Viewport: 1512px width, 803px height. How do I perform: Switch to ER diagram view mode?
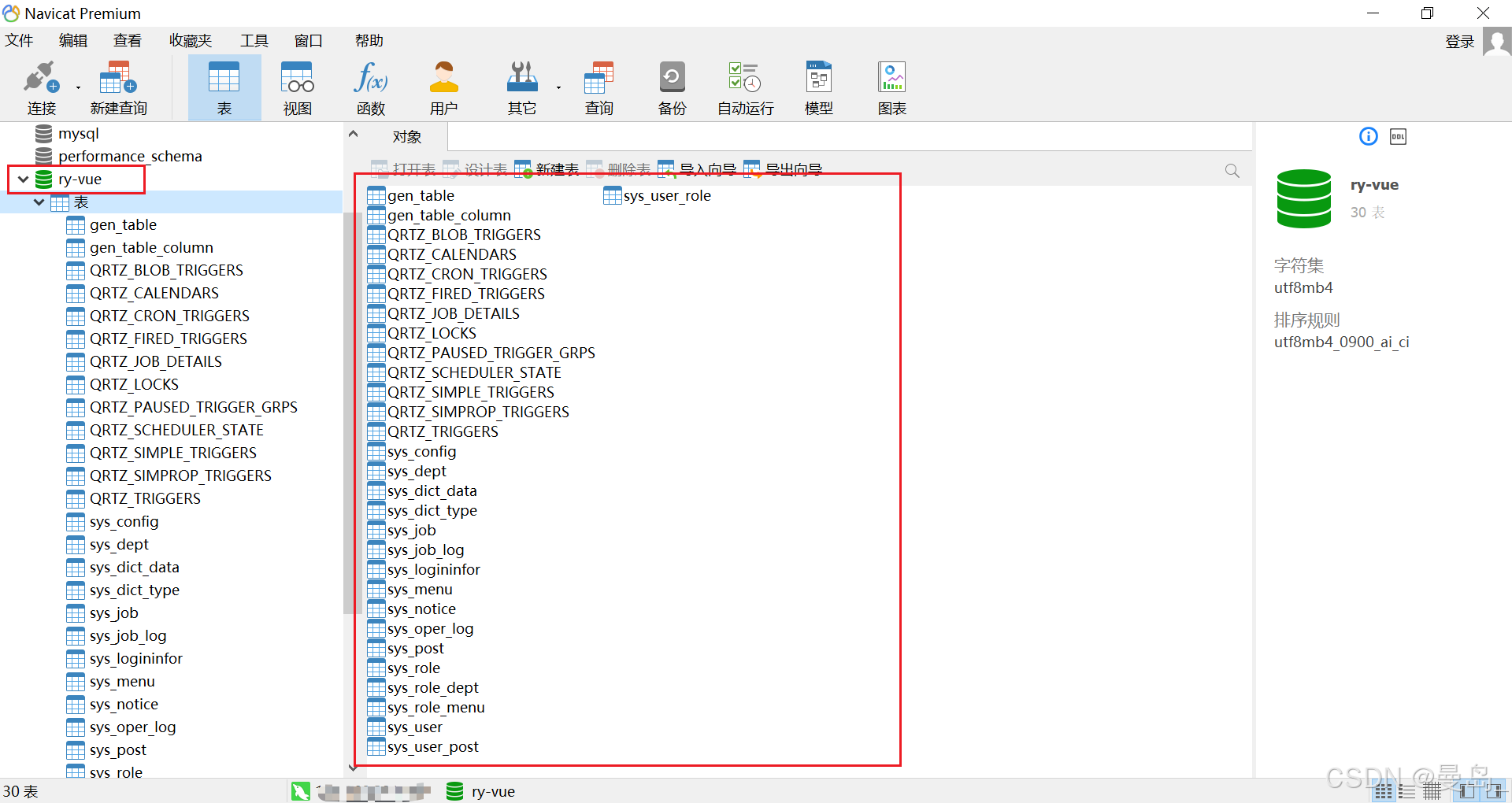coord(1432,792)
